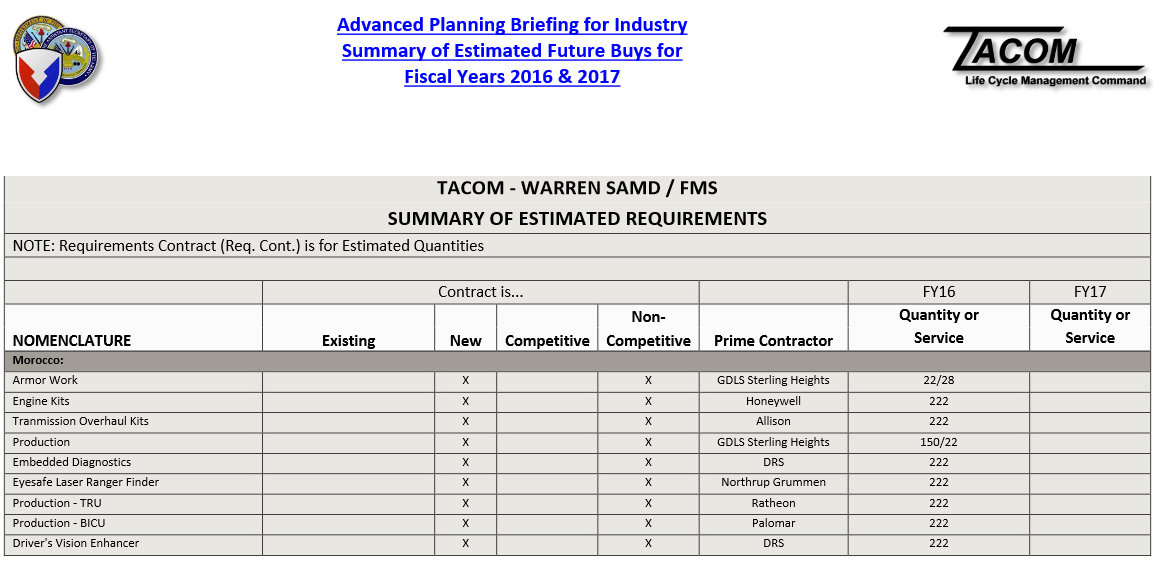The width and height of the screenshot is (1160, 561).
Task: Select the 'Northrup Grummen' contractor cell
Action: pos(773,483)
